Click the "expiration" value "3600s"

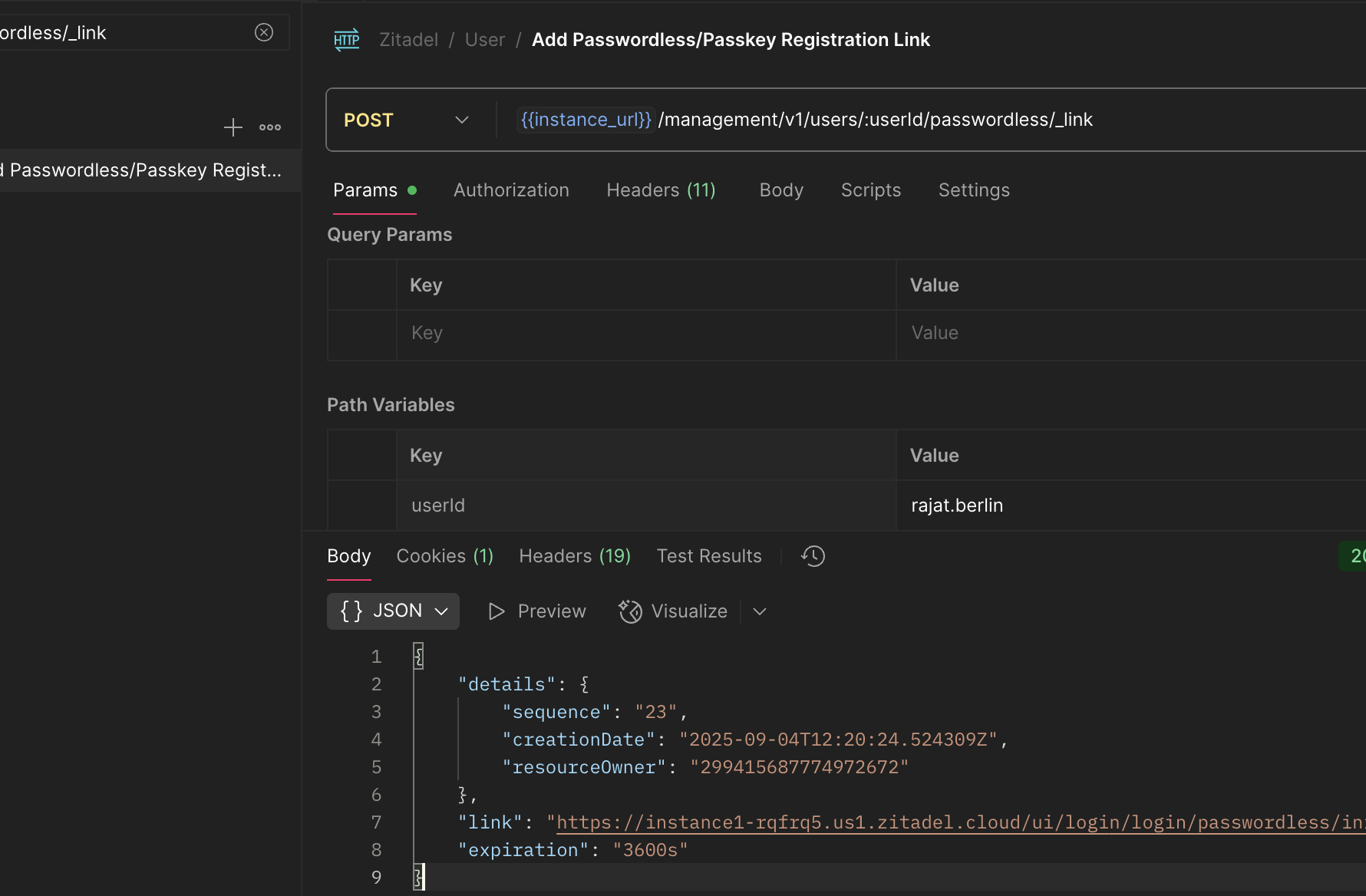650,850
